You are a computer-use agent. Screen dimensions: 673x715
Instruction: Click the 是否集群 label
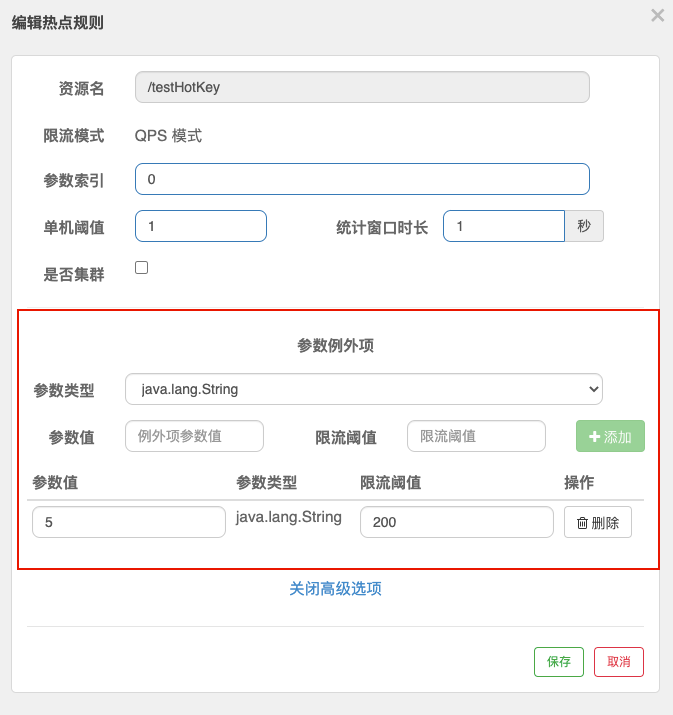[74, 275]
